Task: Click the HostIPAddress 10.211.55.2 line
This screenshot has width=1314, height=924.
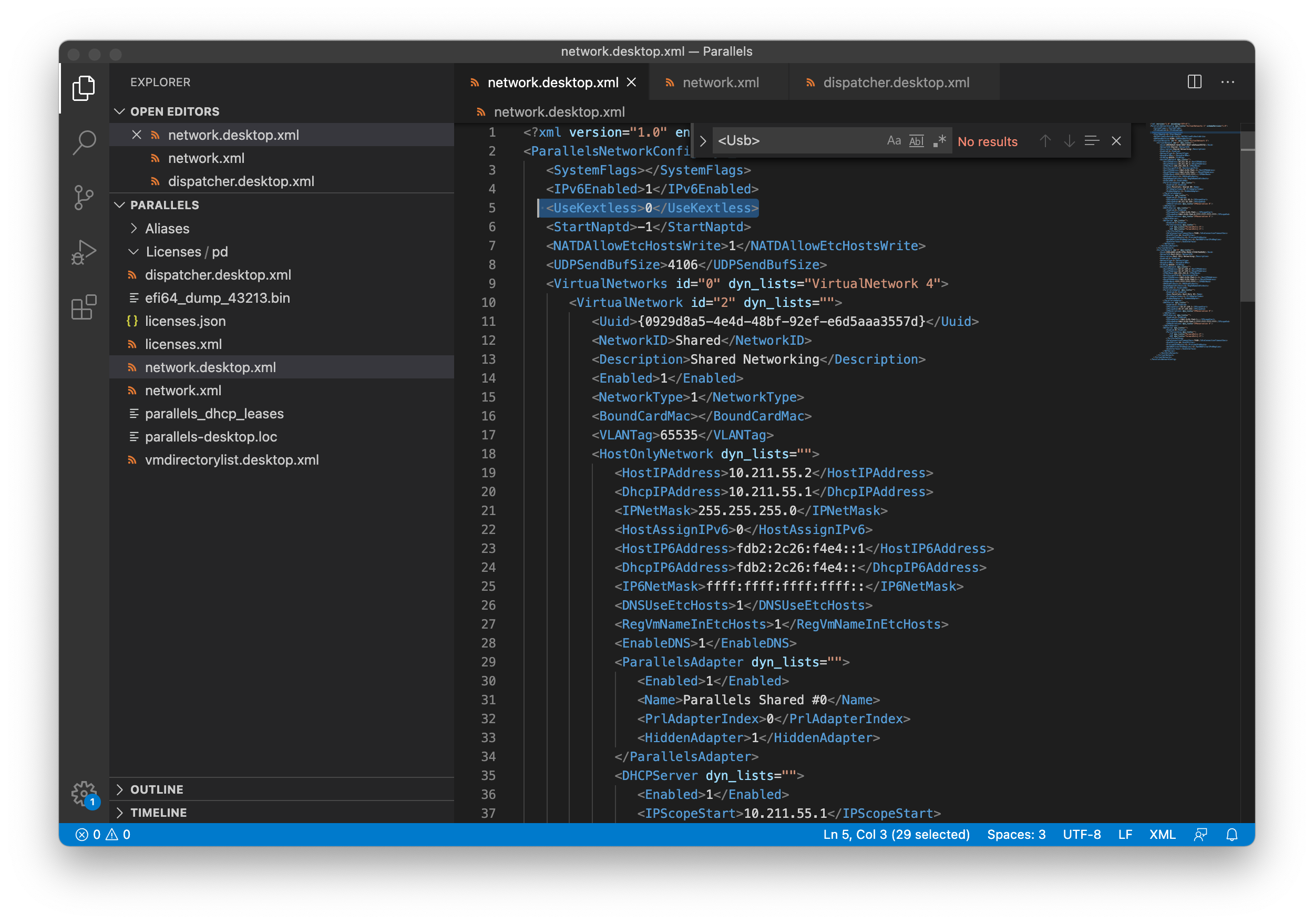Action: pos(773,473)
